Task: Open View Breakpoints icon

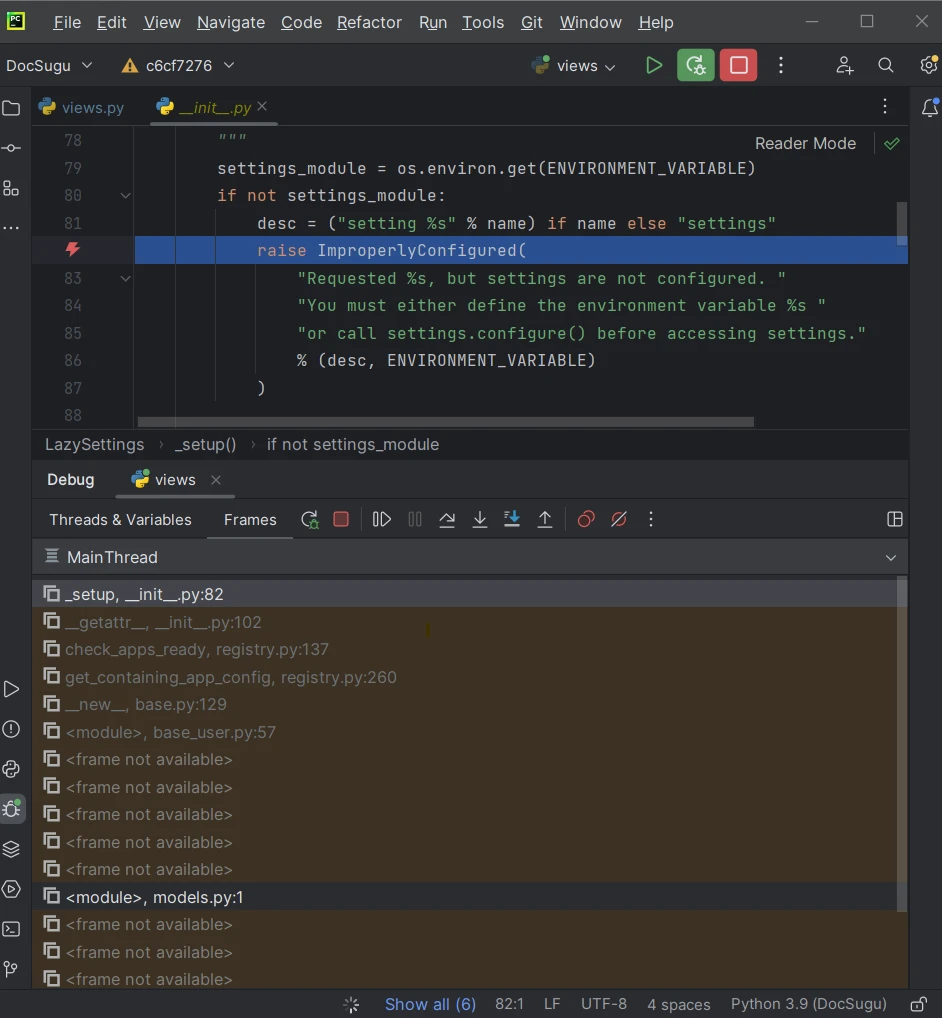Action: pos(586,520)
